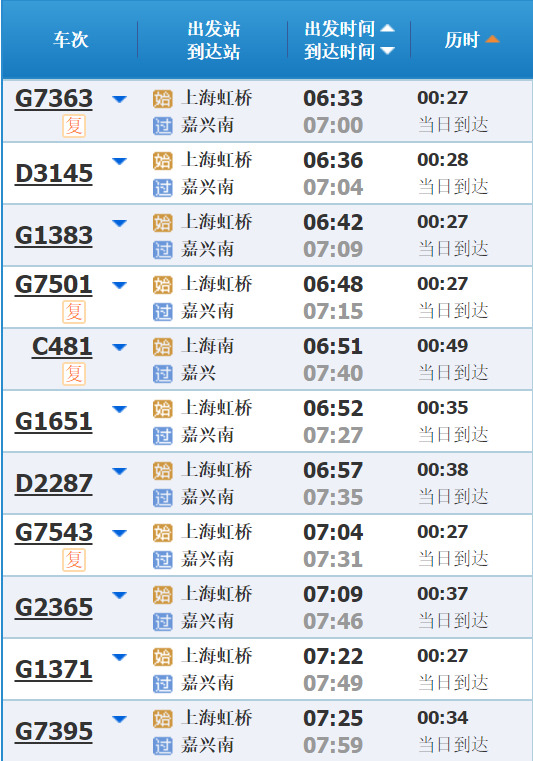Click the 历时 header label
The image size is (533, 761).
click(x=462, y=40)
